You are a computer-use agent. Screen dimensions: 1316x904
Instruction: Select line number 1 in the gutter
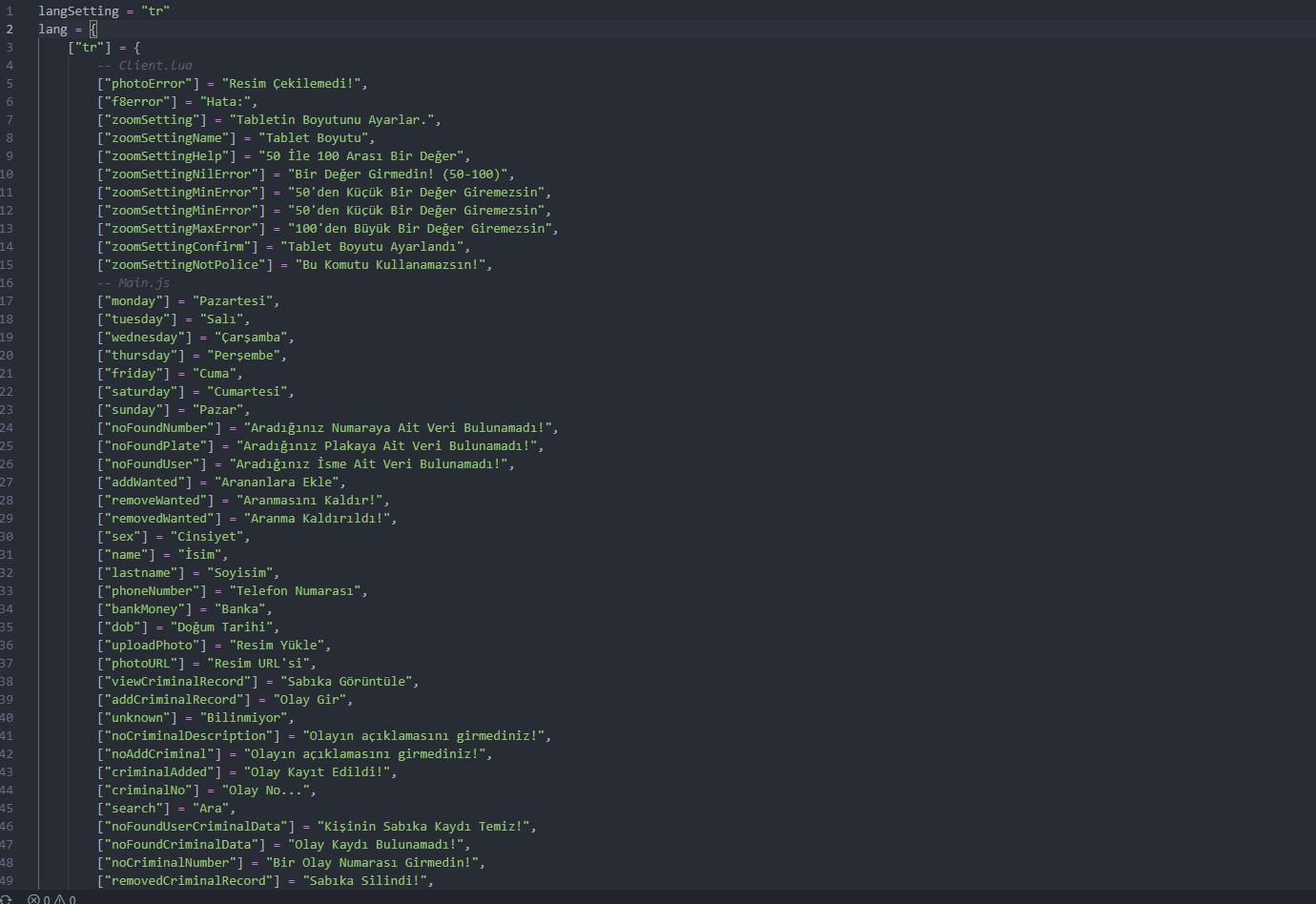(x=10, y=11)
